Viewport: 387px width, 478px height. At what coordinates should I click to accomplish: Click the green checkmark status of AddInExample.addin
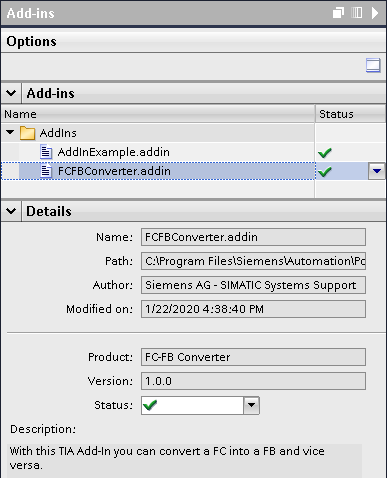(325, 153)
